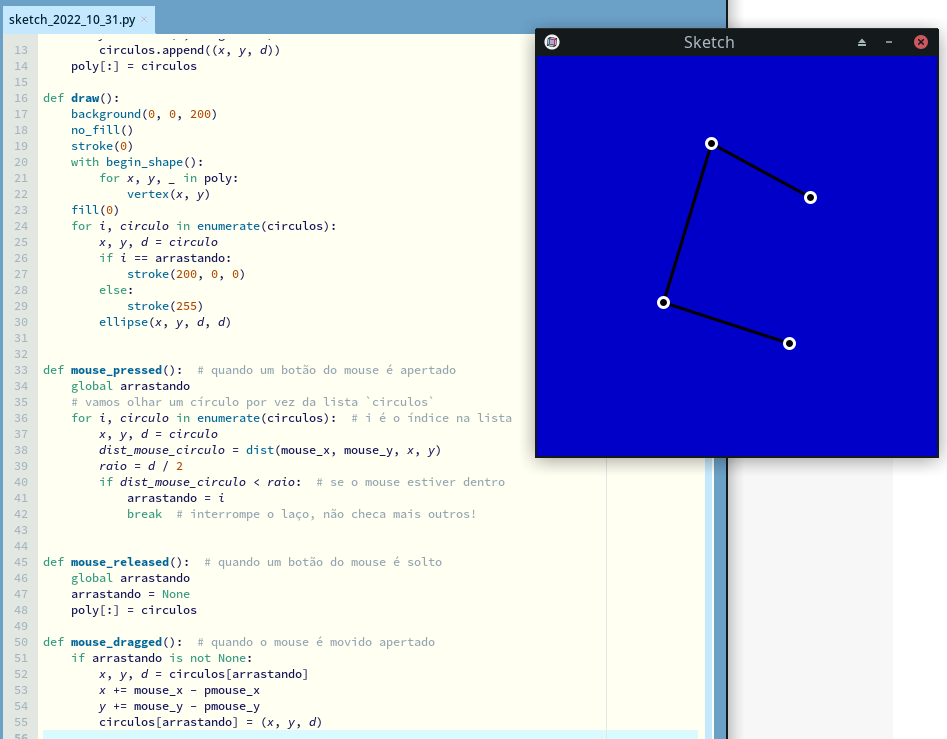Roll up the Sketch window with the arrow button

[862, 42]
